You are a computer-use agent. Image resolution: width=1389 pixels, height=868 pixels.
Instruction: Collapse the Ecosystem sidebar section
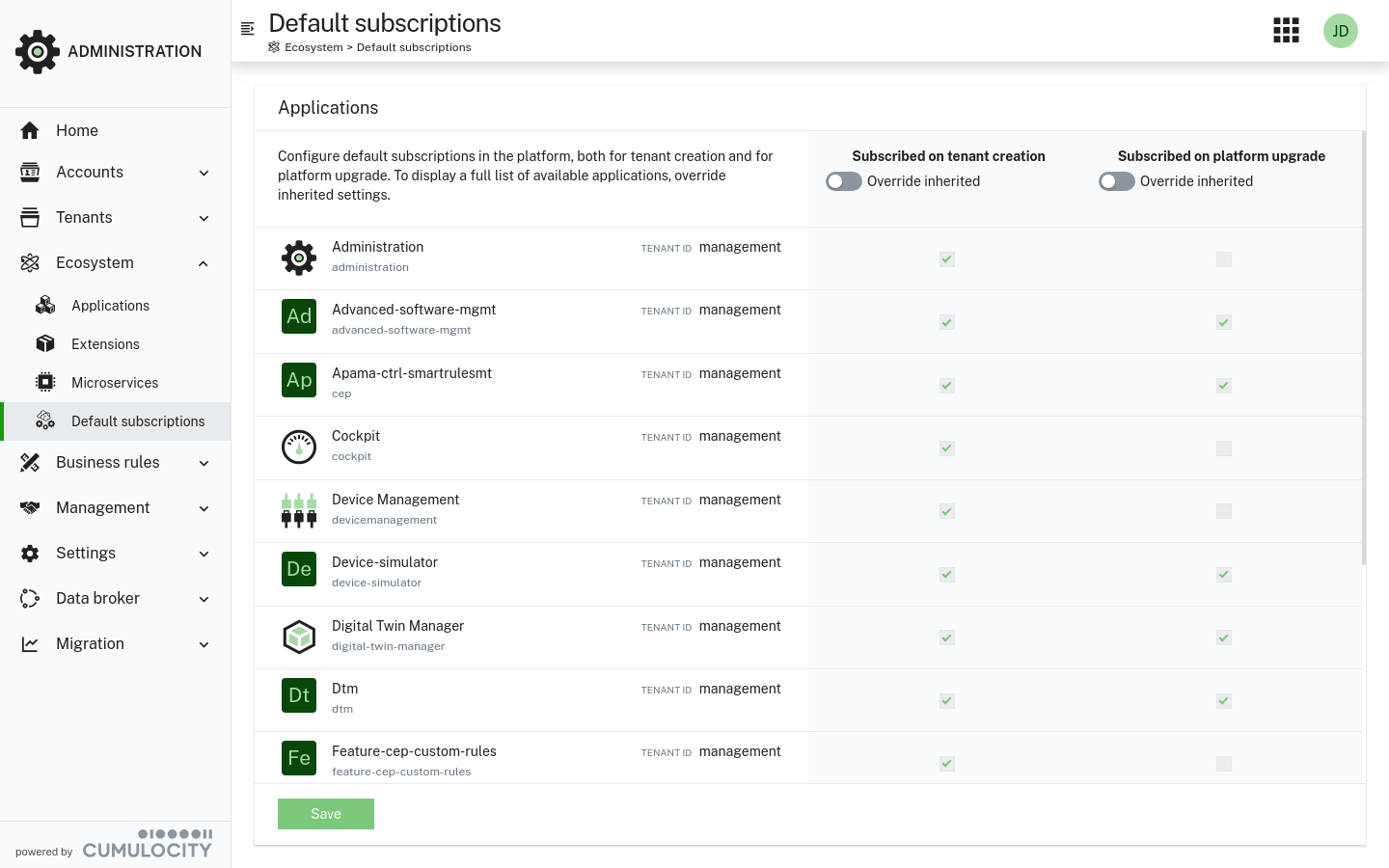coord(95,262)
